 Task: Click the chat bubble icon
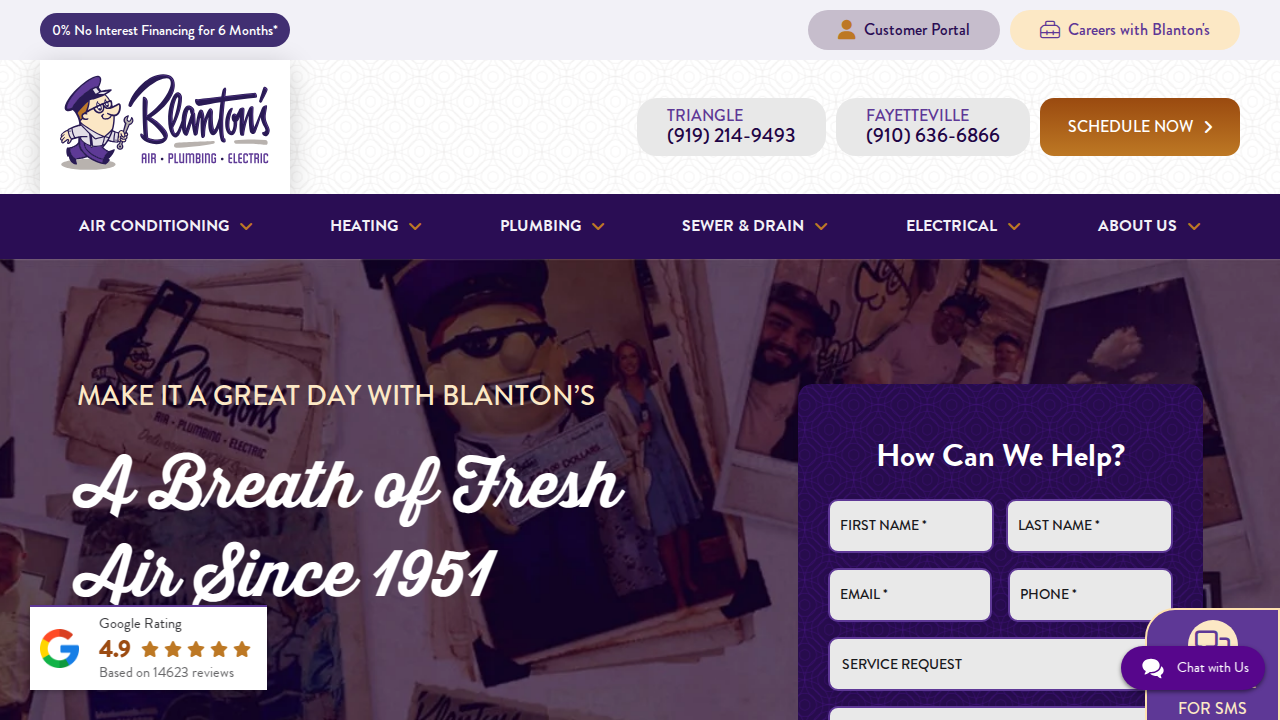click(x=1152, y=668)
